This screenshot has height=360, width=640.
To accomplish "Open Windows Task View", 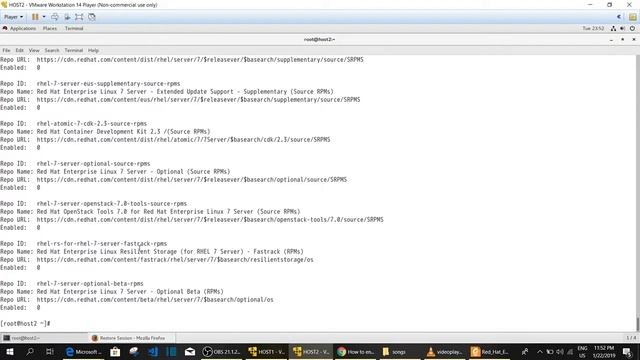I will (49, 351).
